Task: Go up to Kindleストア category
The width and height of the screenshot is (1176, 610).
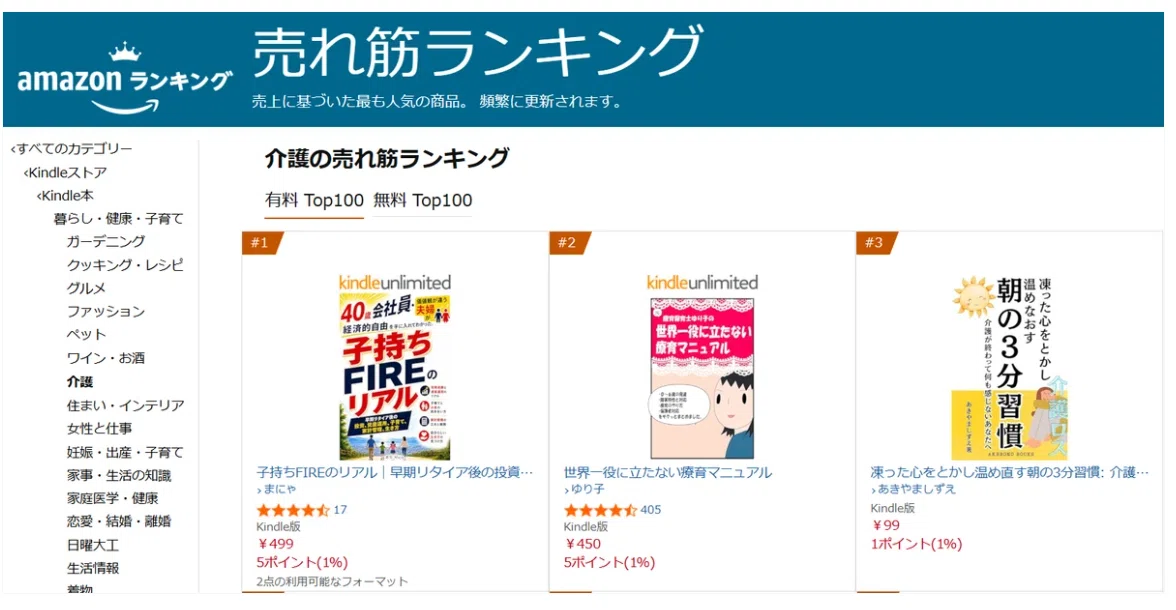Action: (x=65, y=173)
